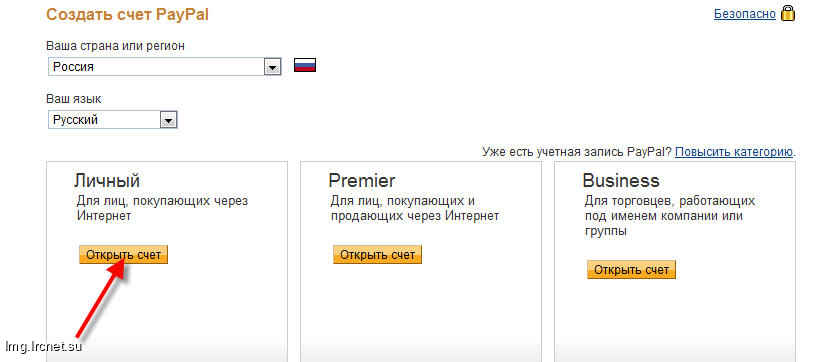Click the img.lrcnet.su watermark text
The height and width of the screenshot is (362, 840).
click(x=43, y=346)
